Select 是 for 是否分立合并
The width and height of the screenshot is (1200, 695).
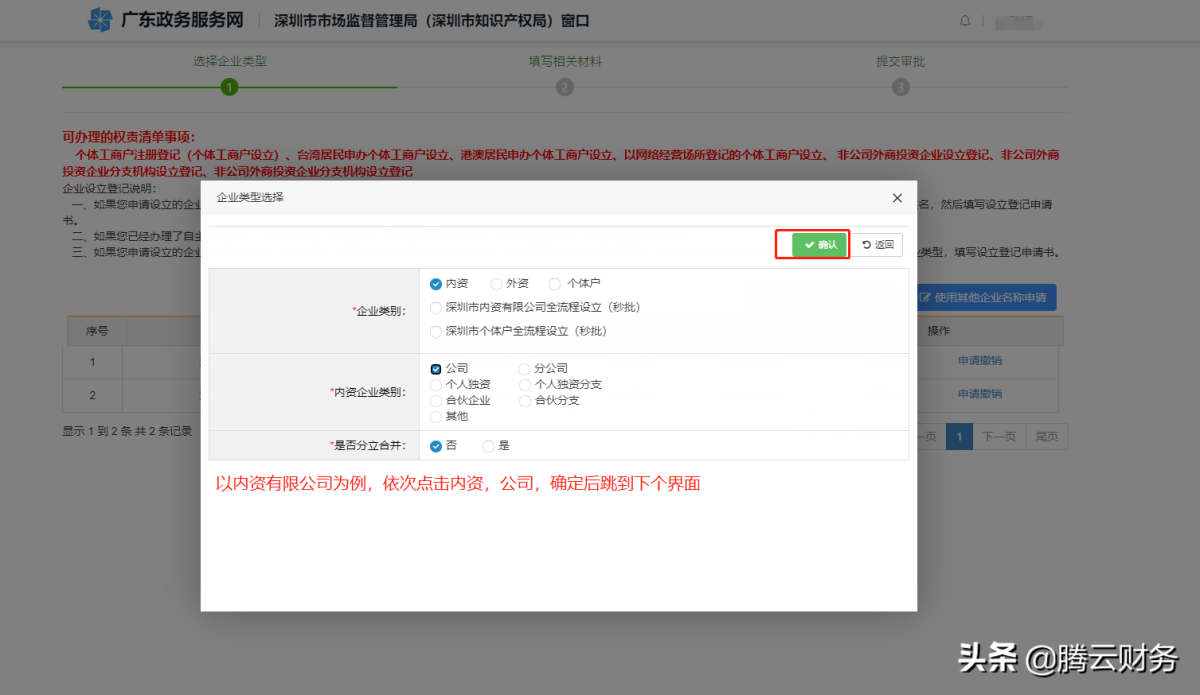[489, 446]
